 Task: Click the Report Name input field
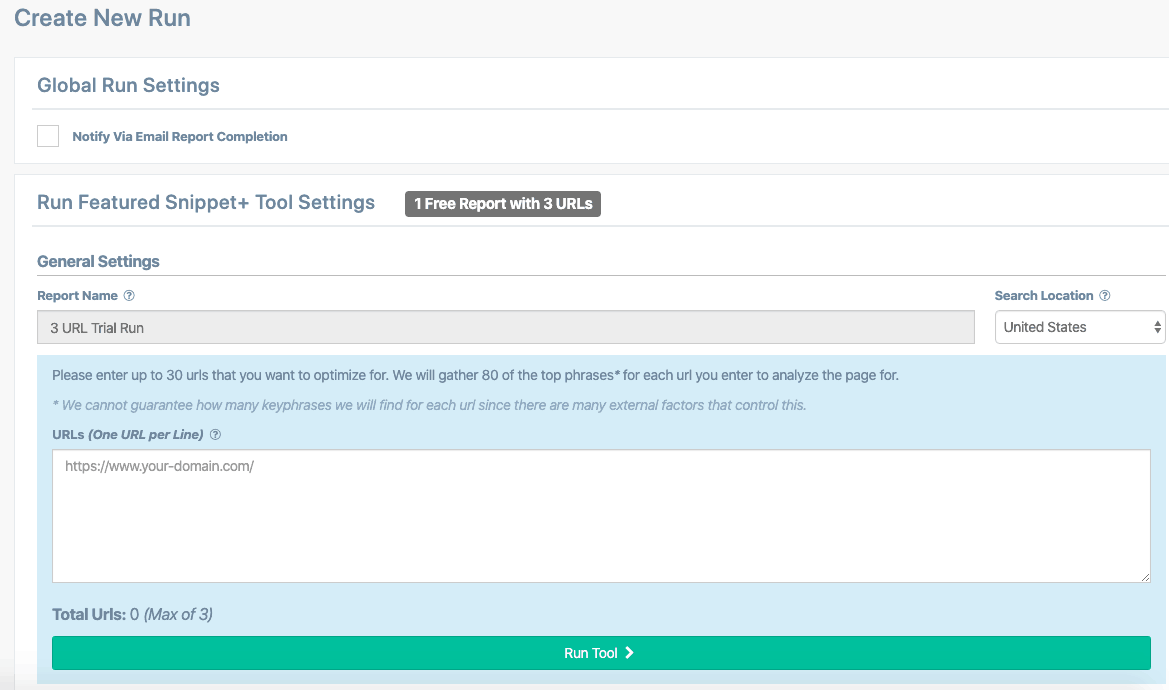click(x=505, y=327)
